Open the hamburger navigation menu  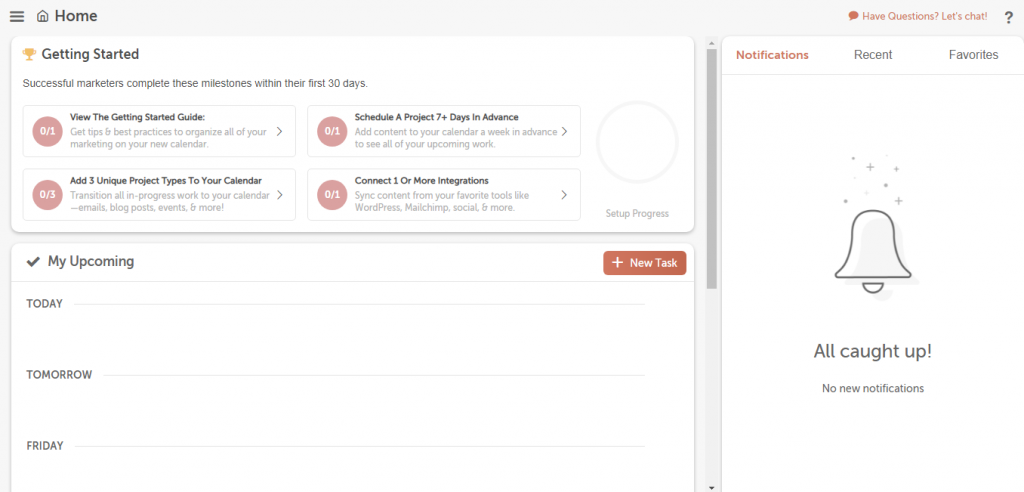17,16
